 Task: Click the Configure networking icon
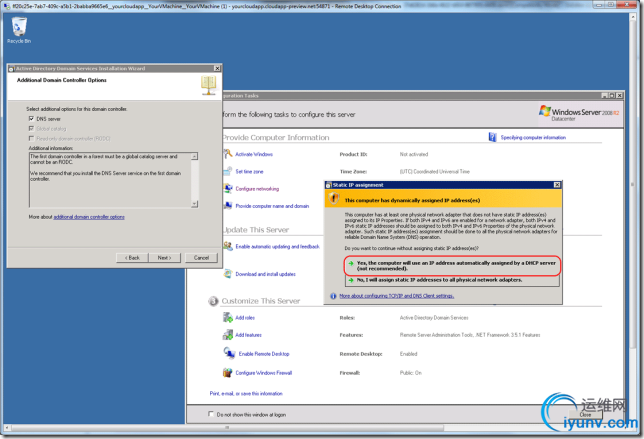click(228, 188)
